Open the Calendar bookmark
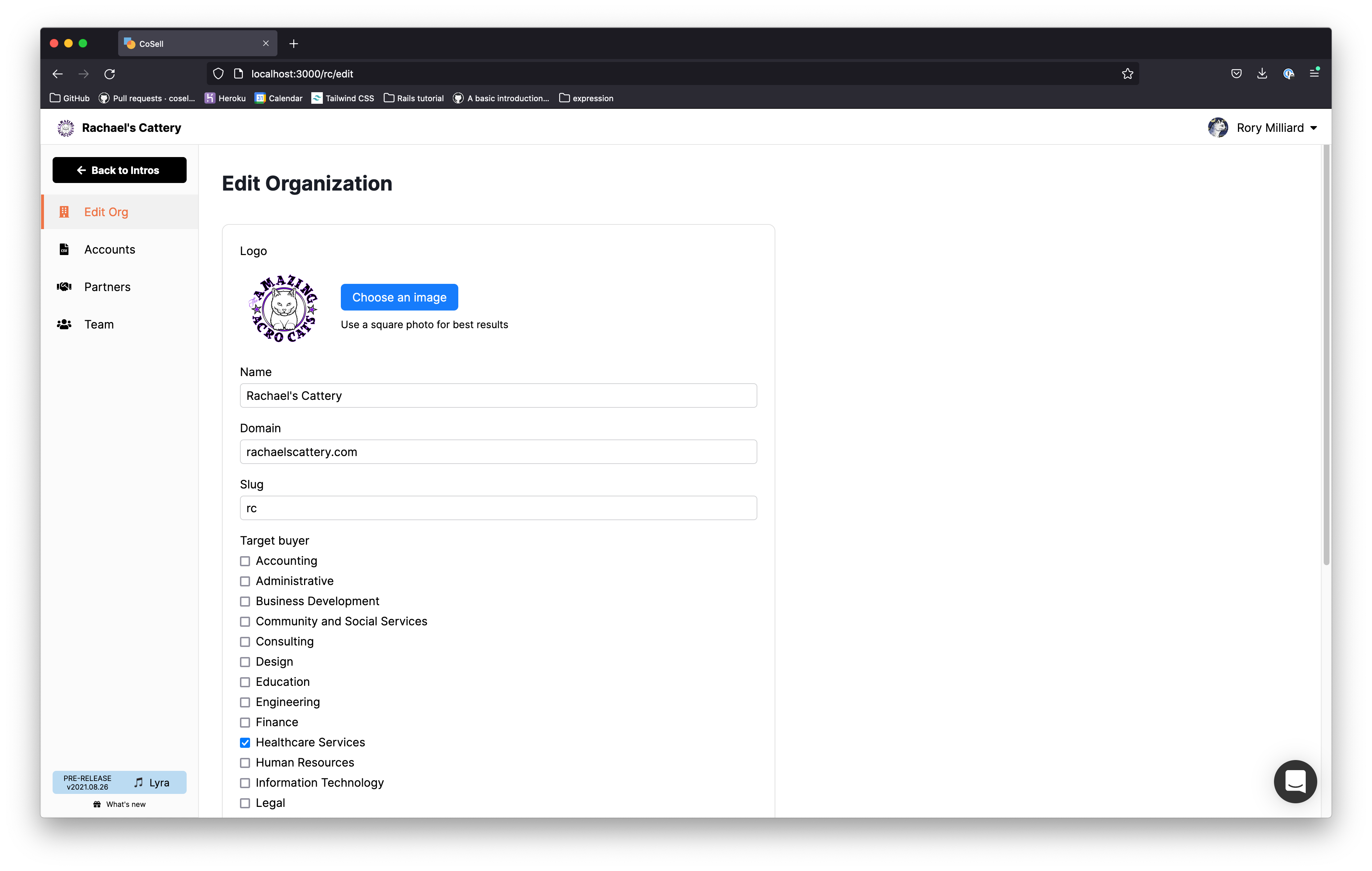 pos(279,99)
